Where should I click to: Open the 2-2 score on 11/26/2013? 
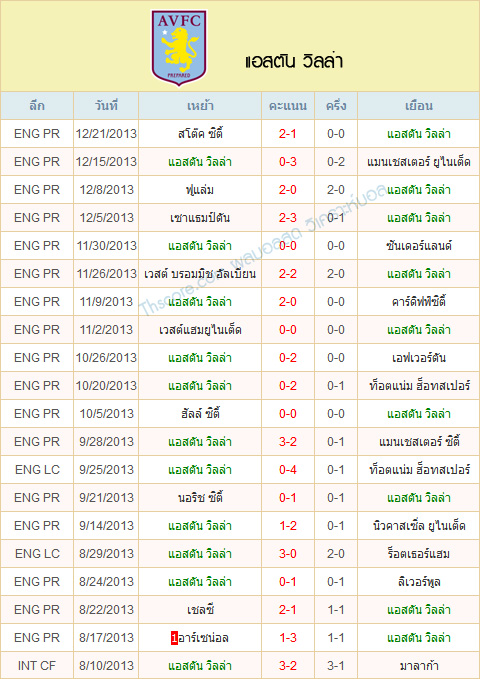pos(288,274)
